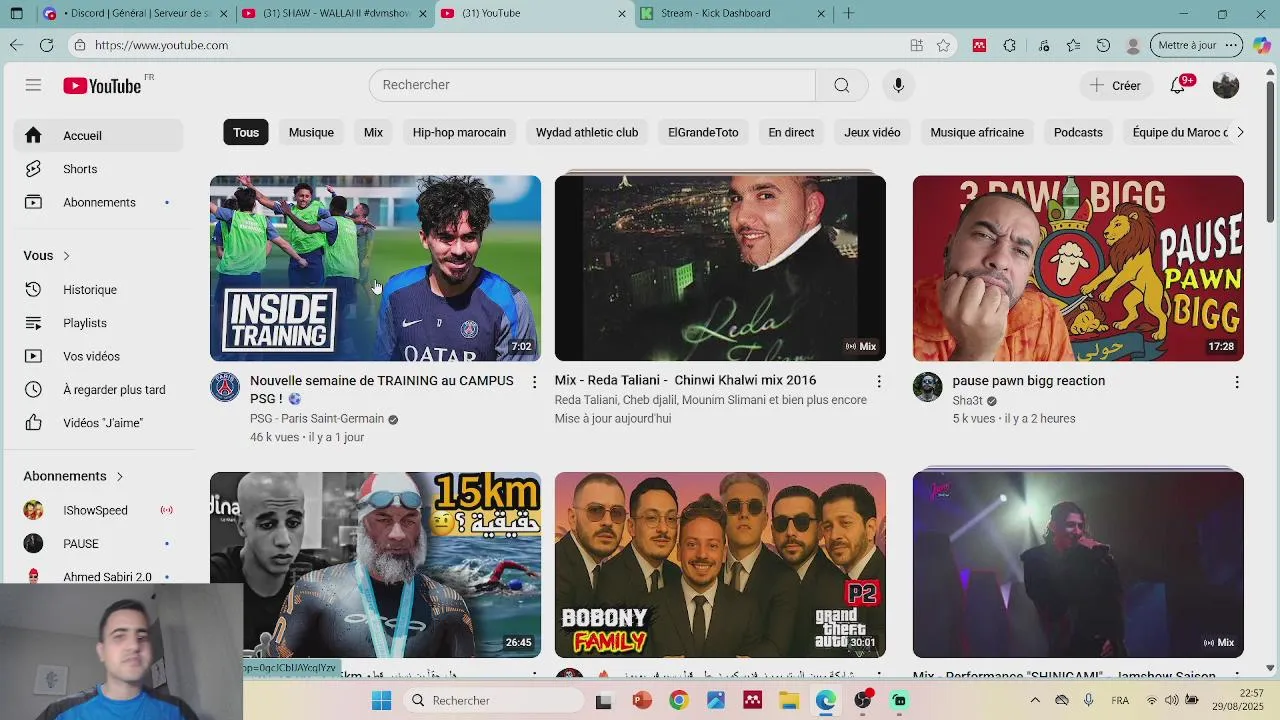Select the Tous filter chip
The image size is (1280, 720).
246,132
